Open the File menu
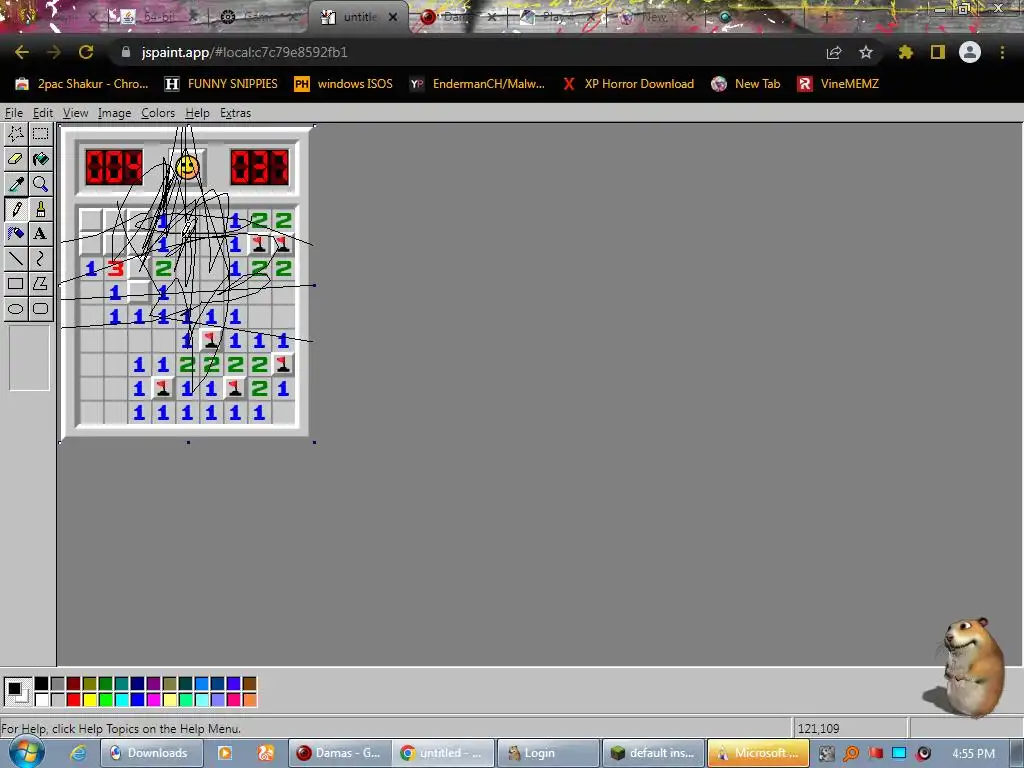 pos(13,113)
